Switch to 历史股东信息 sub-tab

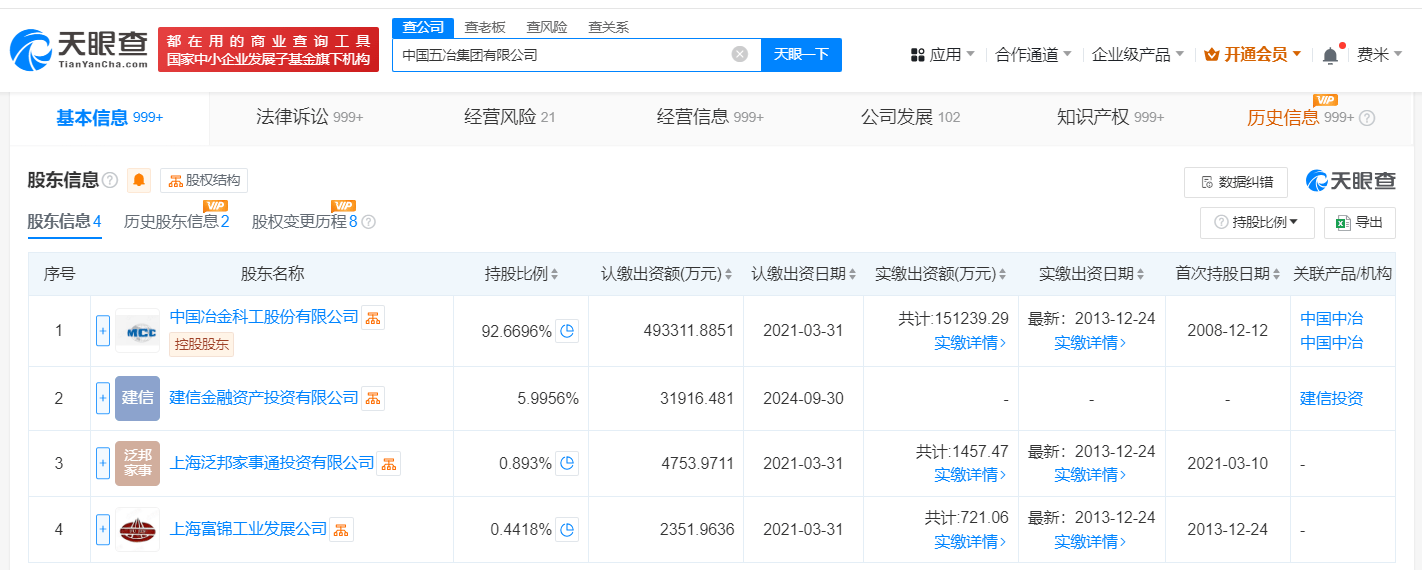[x=176, y=222]
